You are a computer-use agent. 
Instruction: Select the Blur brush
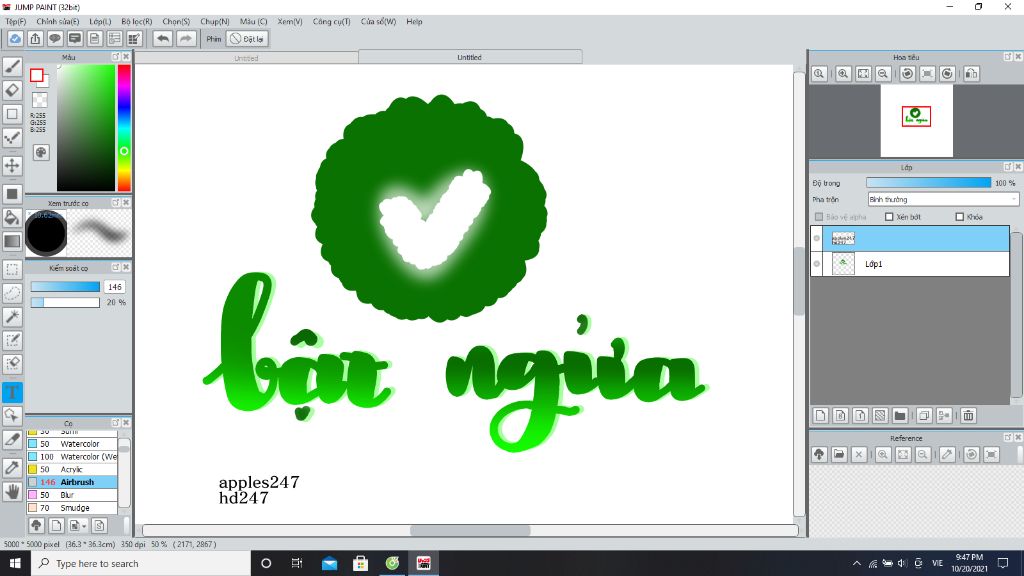point(72,495)
